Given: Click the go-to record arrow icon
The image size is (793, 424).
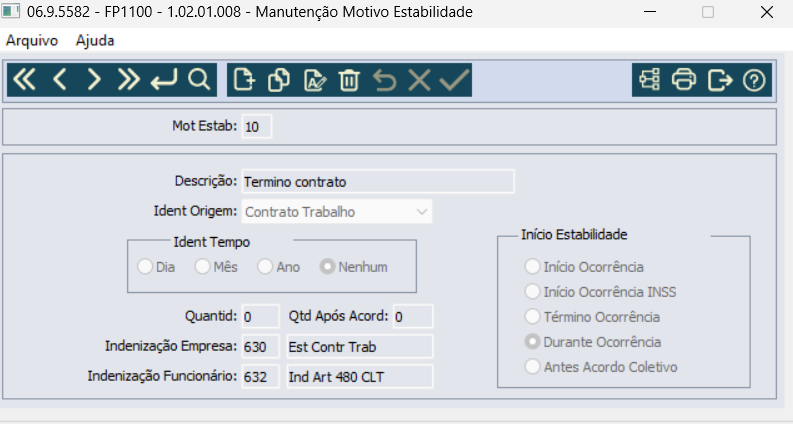Looking at the screenshot, I should 164,80.
